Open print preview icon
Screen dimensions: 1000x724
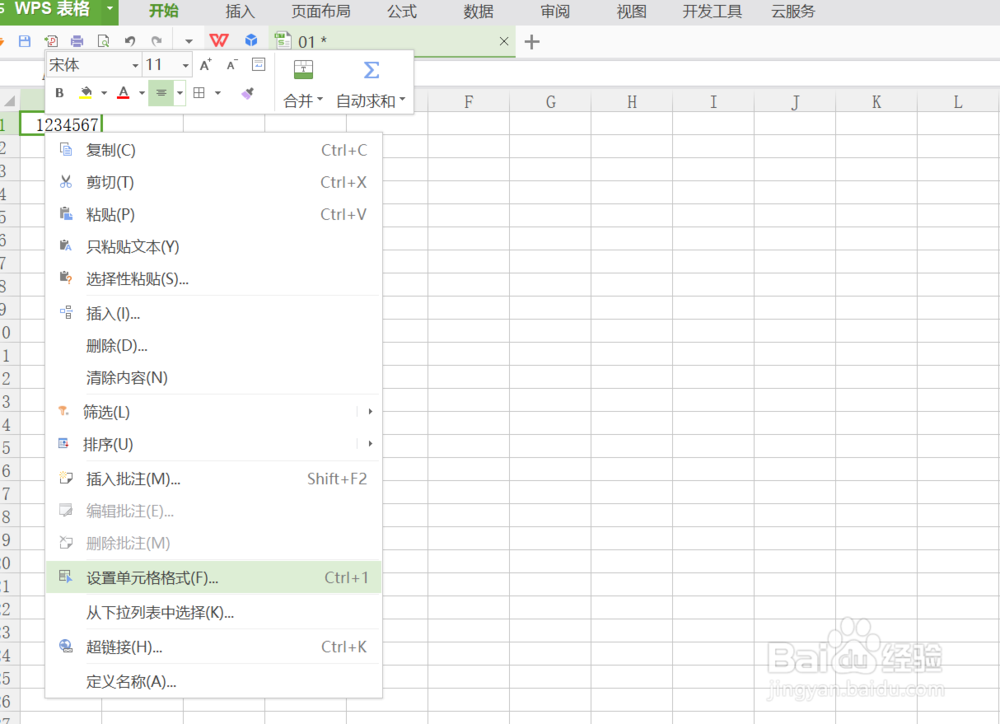click(x=103, y=41)
